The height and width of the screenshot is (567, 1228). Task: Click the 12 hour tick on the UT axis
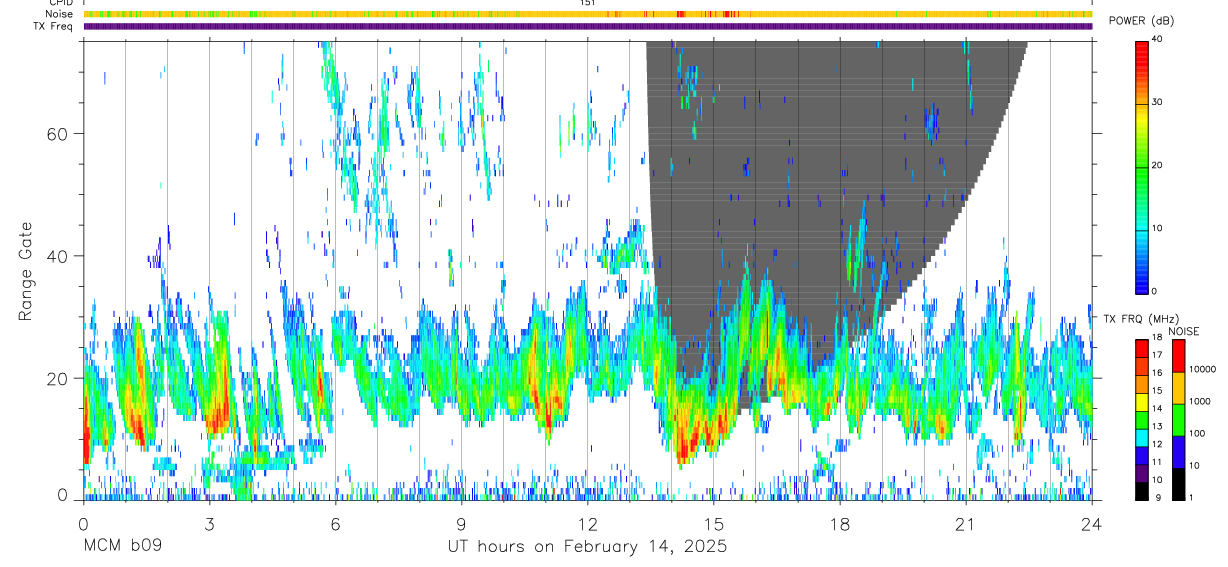point(588,524)
